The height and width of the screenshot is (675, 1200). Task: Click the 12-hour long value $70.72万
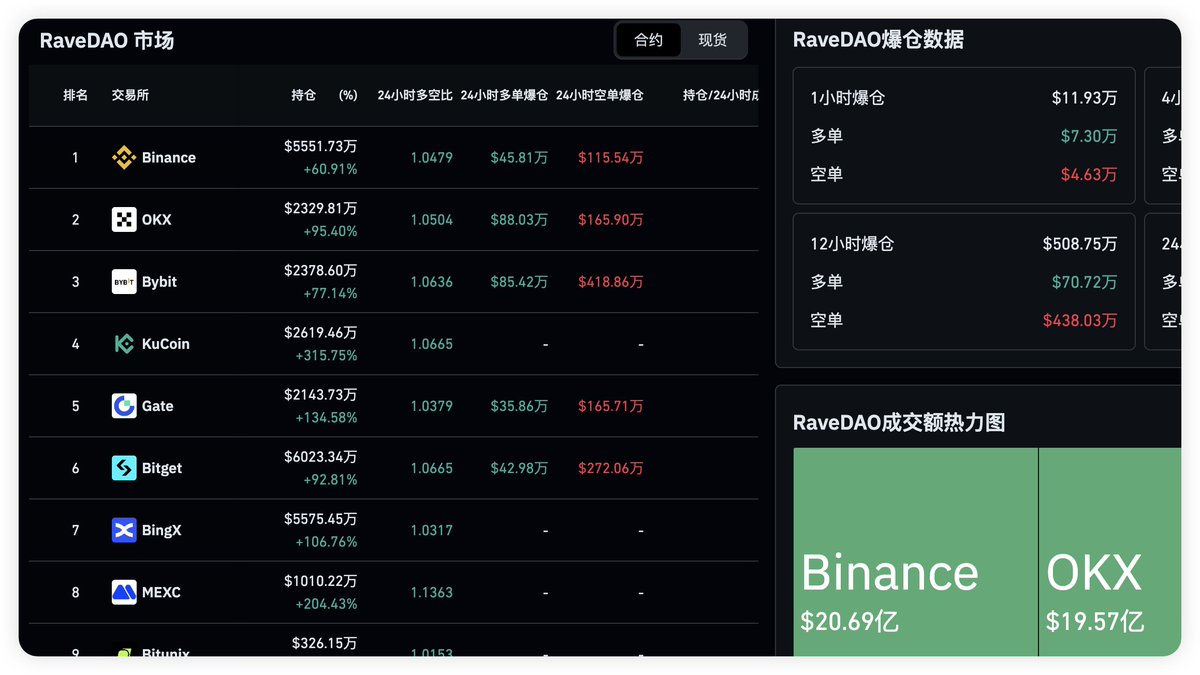(1085, 282)
